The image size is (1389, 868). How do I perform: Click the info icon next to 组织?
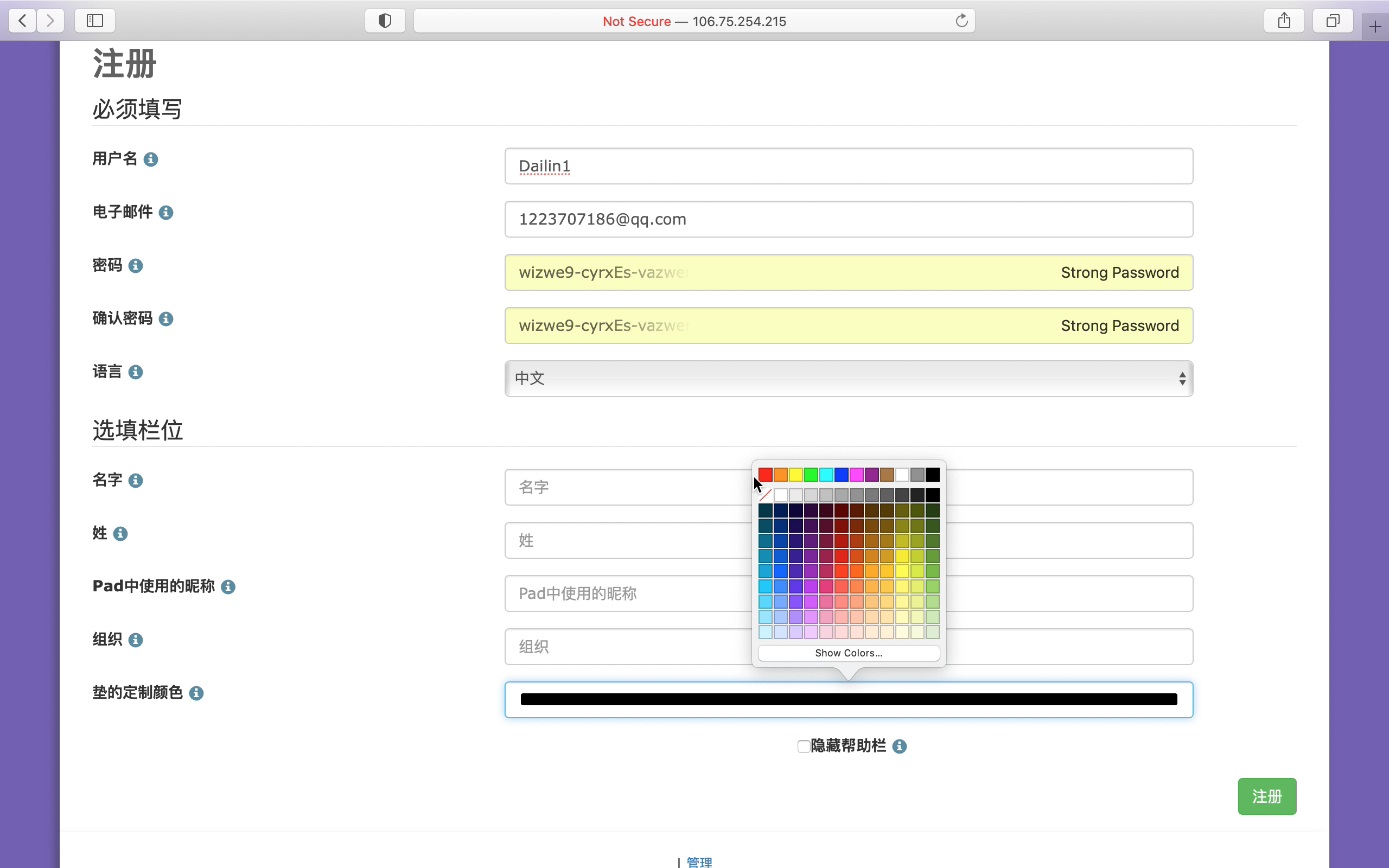[x=136, y=640]
